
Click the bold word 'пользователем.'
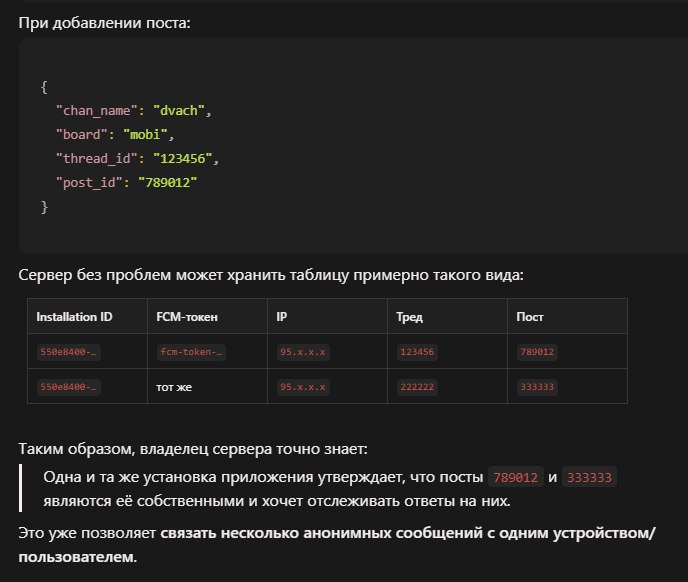(78, 557)
